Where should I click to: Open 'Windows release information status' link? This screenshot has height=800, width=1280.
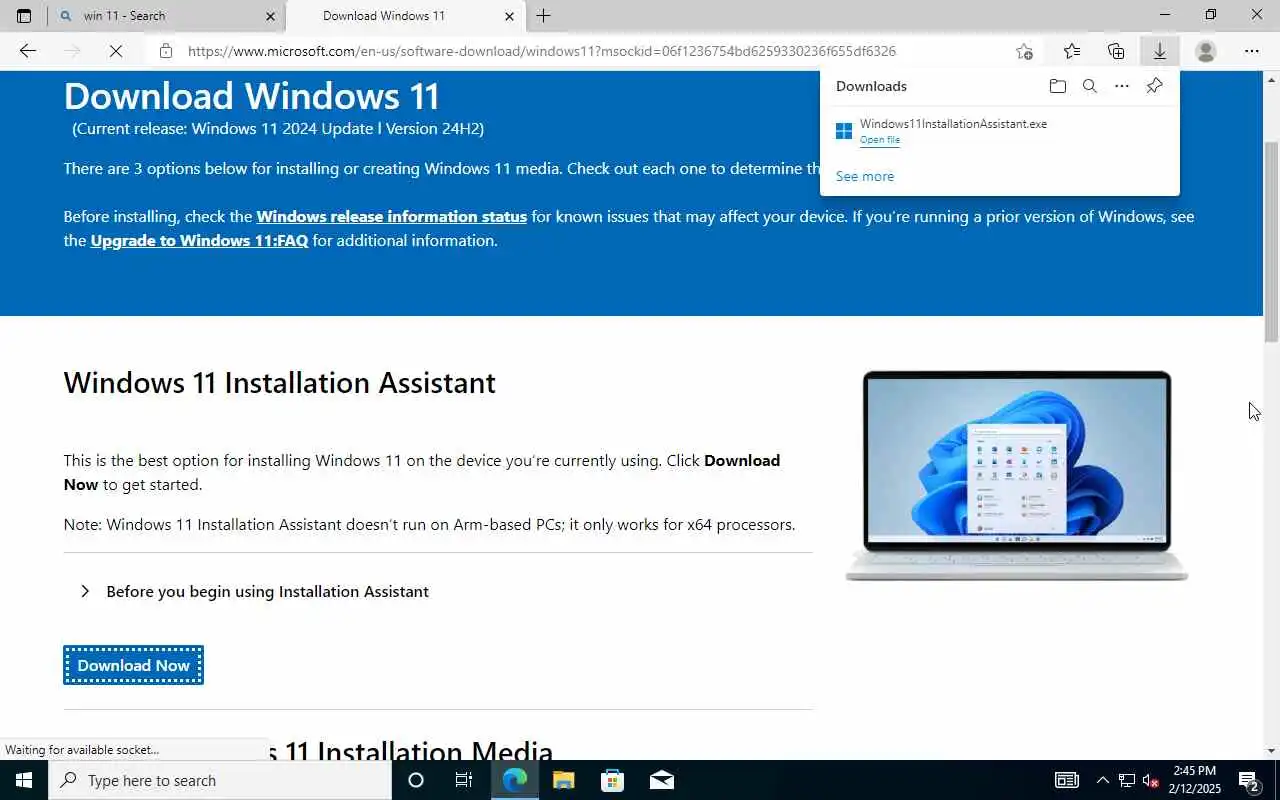(392, 216)
